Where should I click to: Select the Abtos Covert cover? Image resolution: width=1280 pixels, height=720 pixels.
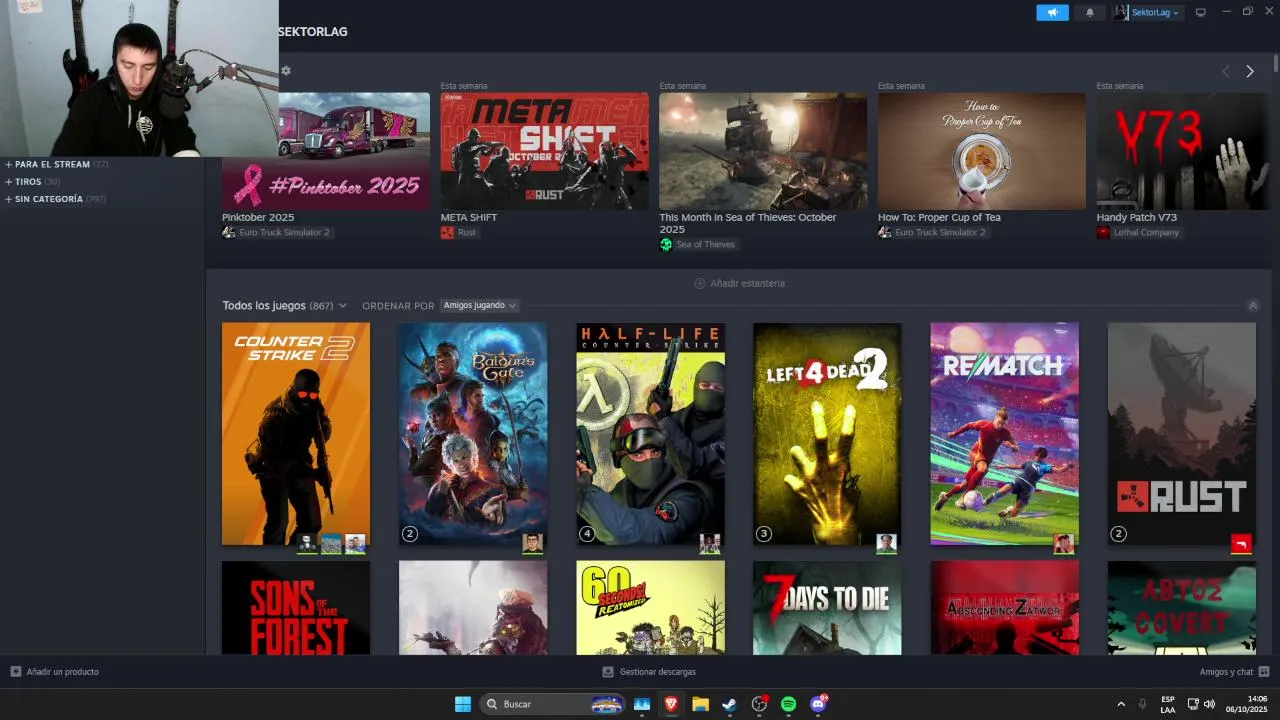point(1181,608)
